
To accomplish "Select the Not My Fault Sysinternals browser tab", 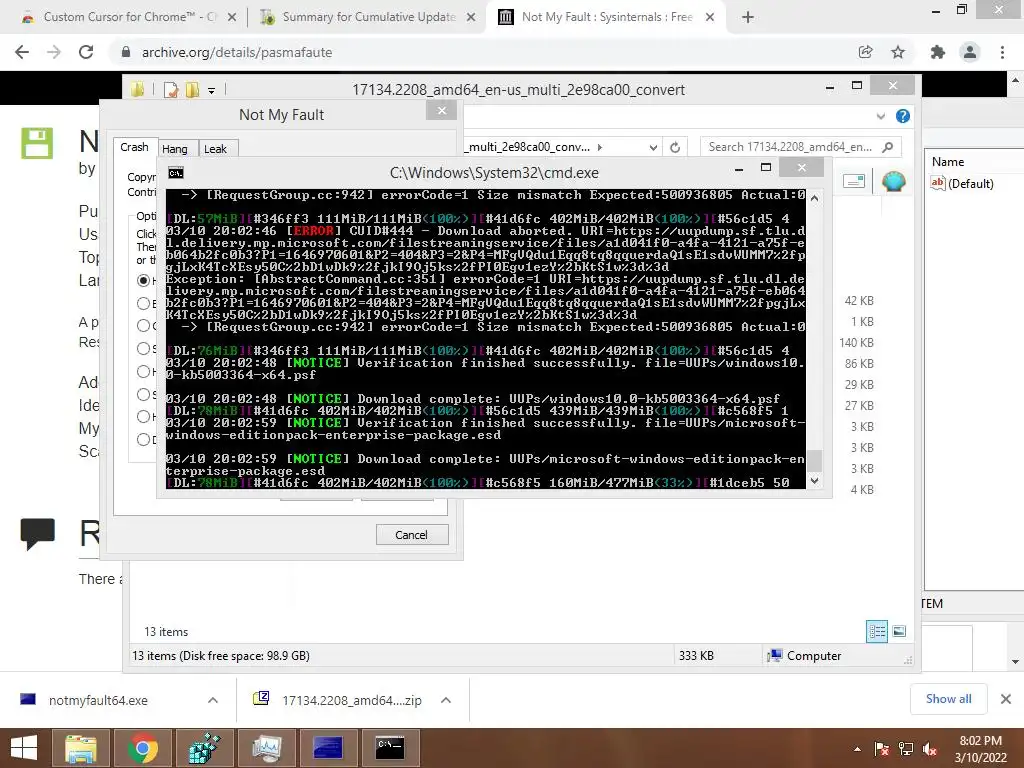I will [606, 17].
